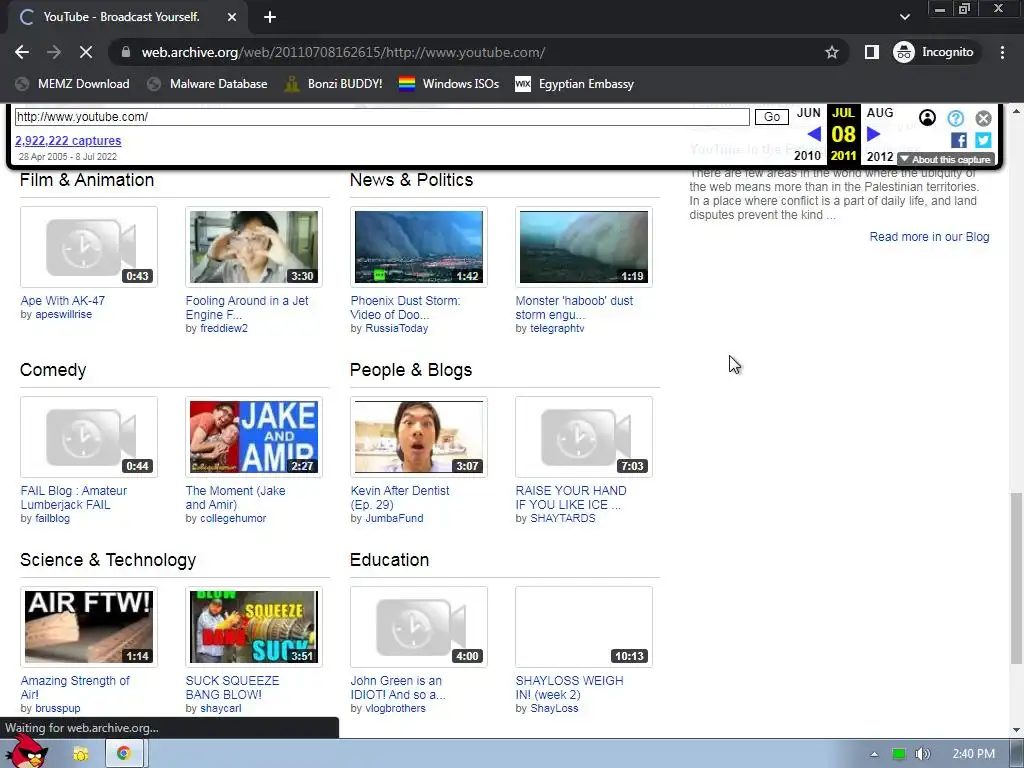This screenshot has height=768, width=1024.
Task: Click the browser address bar URL
Action: [x=344, y=52]
